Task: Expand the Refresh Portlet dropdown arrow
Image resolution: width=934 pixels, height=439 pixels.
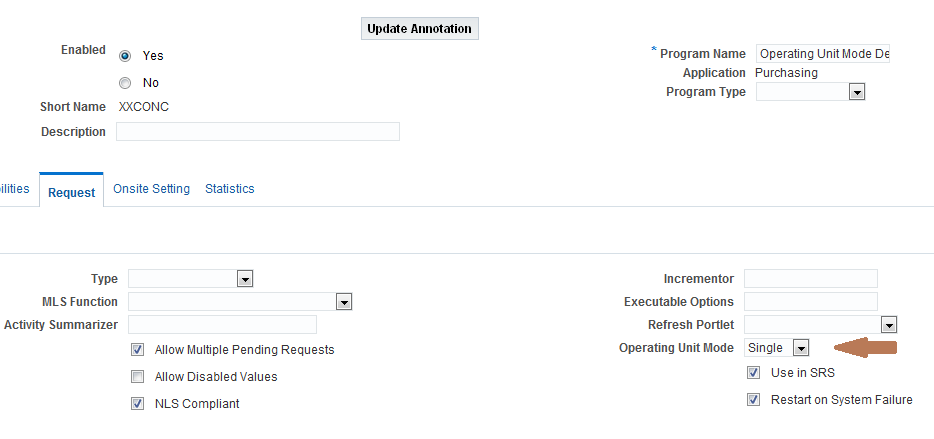Action: pyautogui.click(x=889, y=325)
